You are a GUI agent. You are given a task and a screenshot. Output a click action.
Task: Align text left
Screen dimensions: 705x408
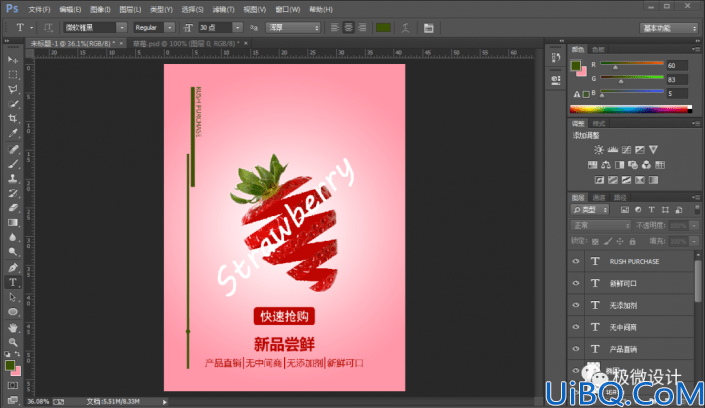335,28
